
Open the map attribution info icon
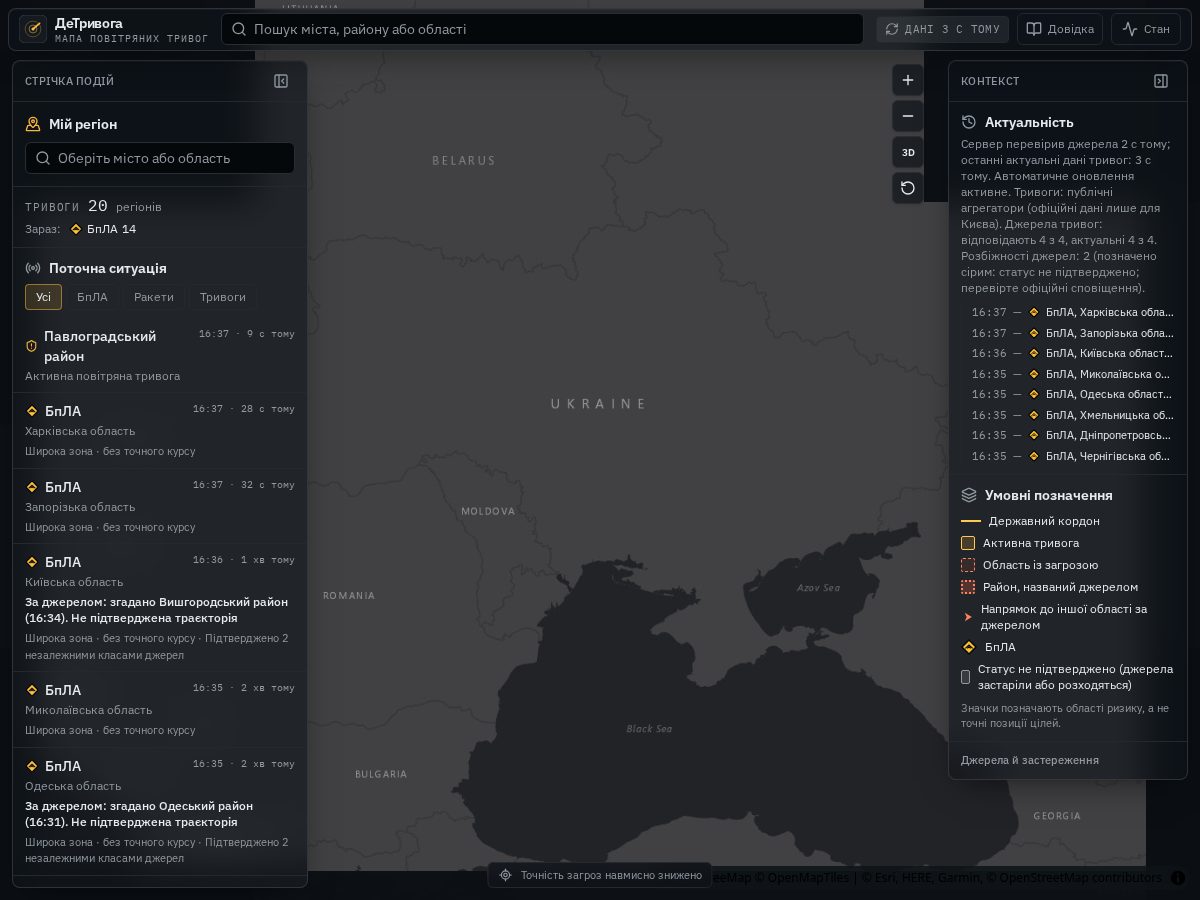[x=1178, y=878]
